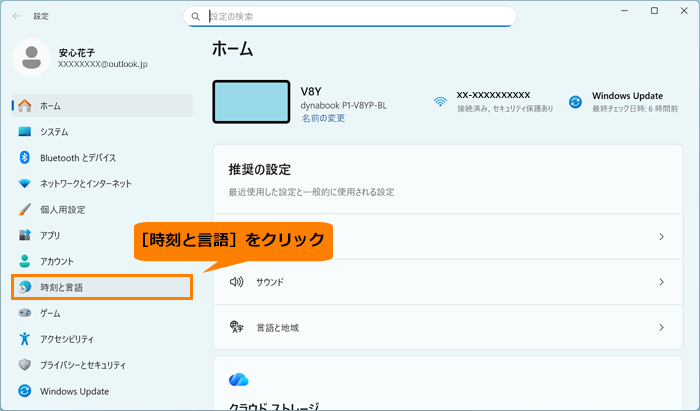This screenshot has height=411, width=700.
Task: Open Windows Update in the sidebar
Action: click(x=102, y=391)
